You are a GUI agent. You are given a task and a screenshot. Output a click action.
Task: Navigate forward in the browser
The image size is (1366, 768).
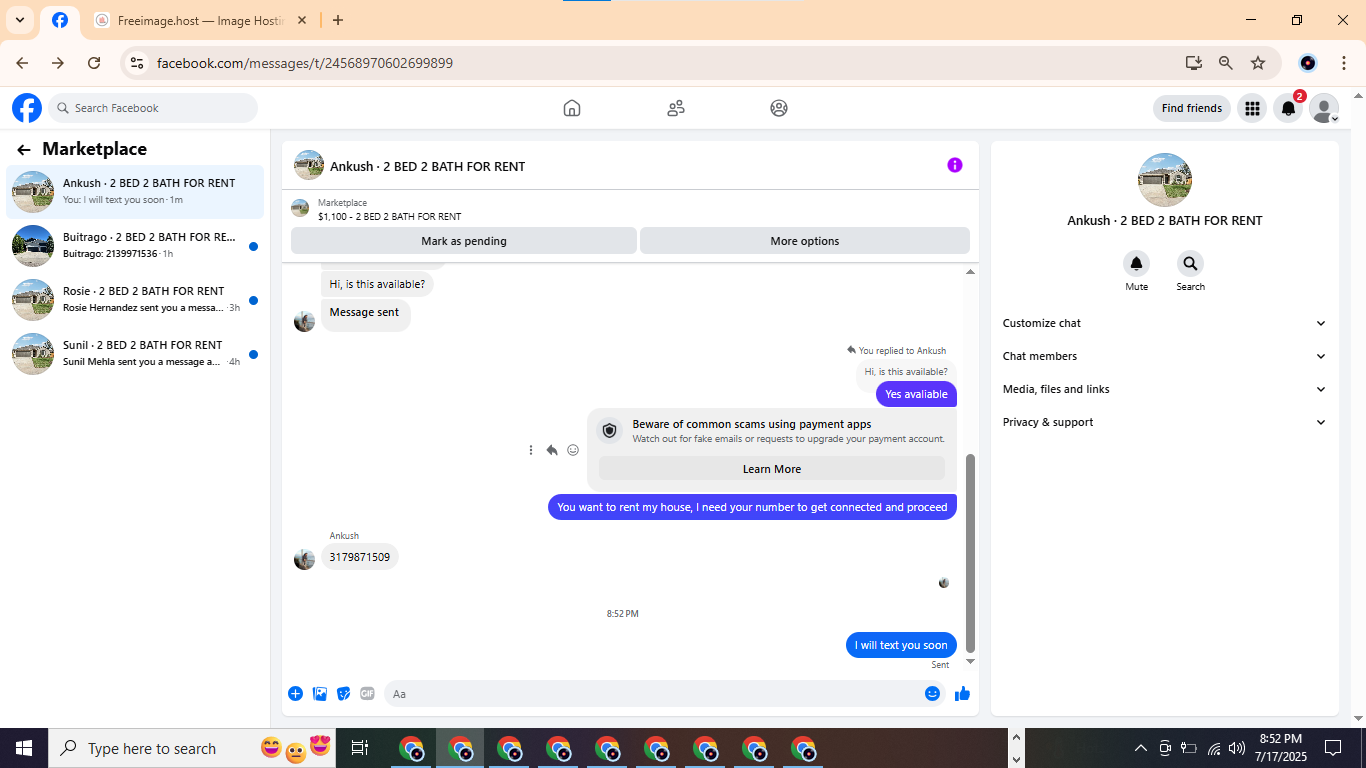coord(58,63)
